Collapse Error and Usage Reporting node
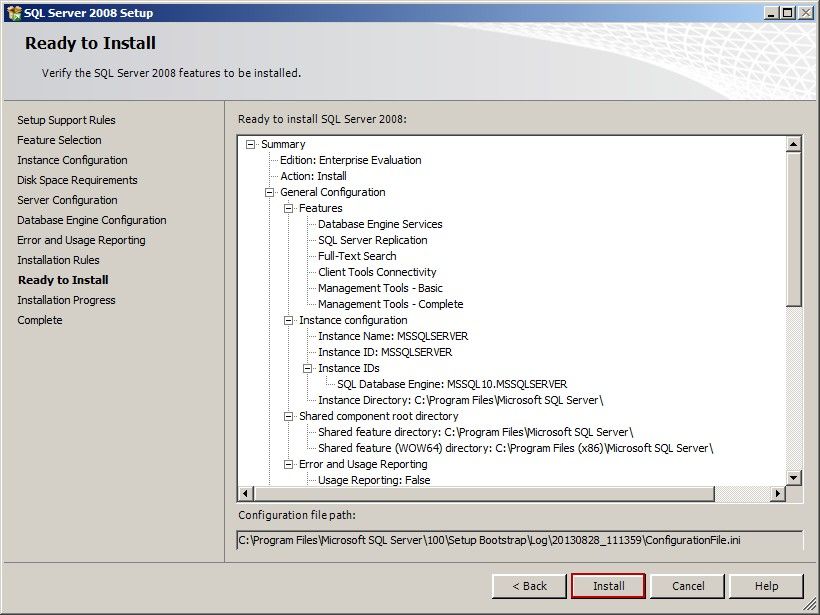820x615 pixels. click(x=288, y=464)
